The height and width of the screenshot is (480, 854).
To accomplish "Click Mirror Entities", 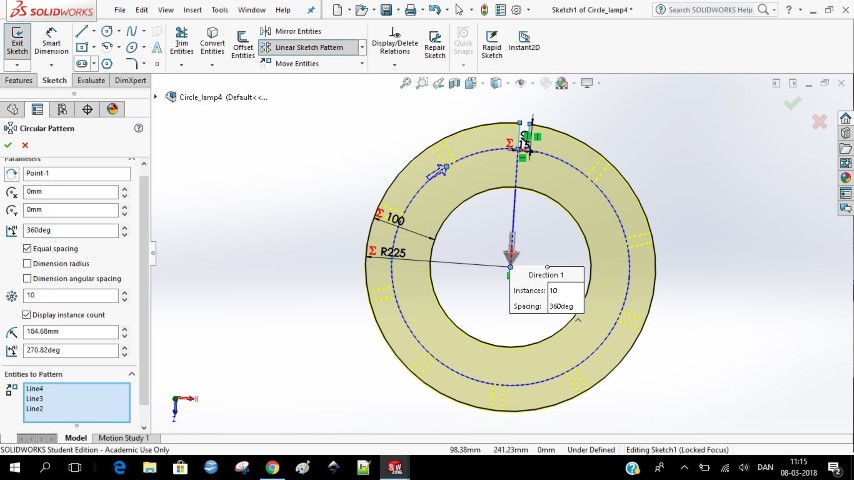I will [291, 31].
